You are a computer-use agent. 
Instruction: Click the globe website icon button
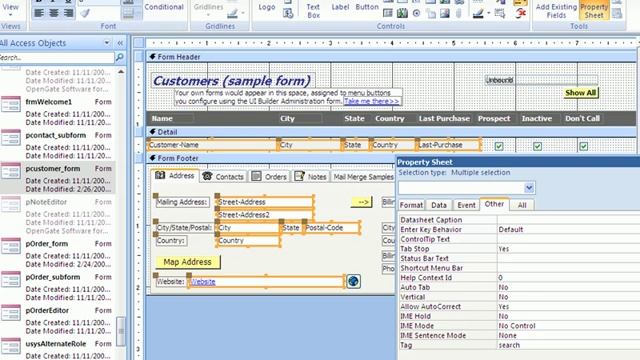[353, 281]
